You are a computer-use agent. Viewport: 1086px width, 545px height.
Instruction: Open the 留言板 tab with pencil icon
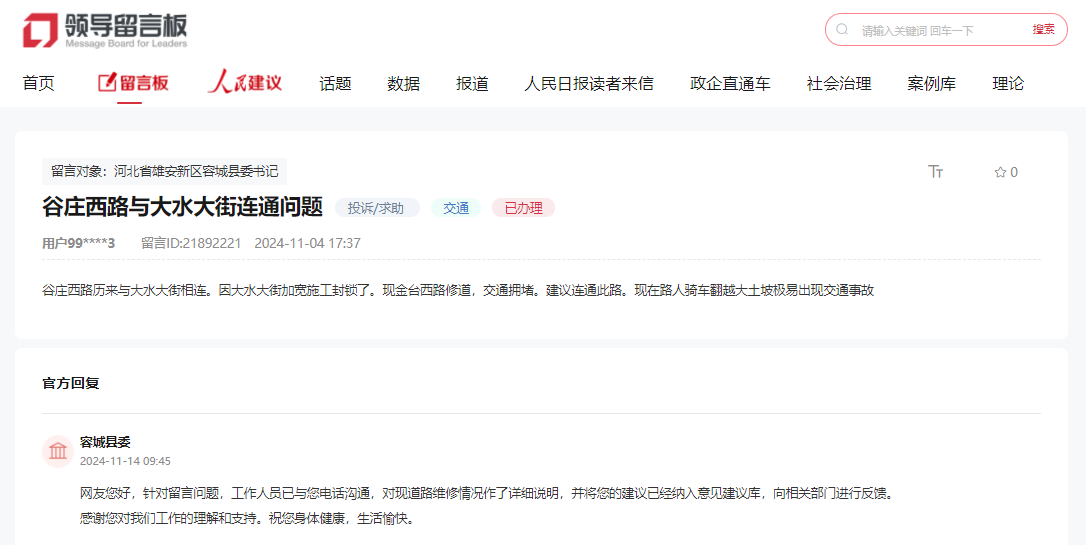(133, 83)
